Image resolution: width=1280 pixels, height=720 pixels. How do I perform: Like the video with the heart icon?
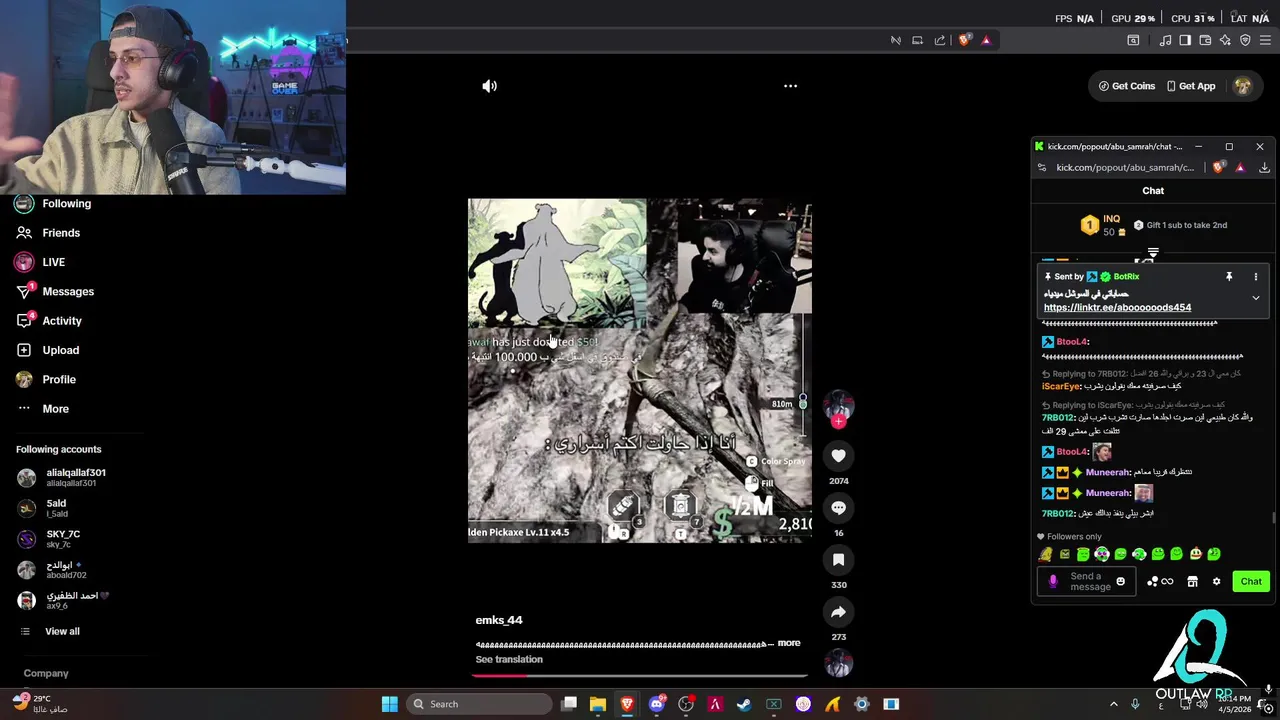[838, 456]
